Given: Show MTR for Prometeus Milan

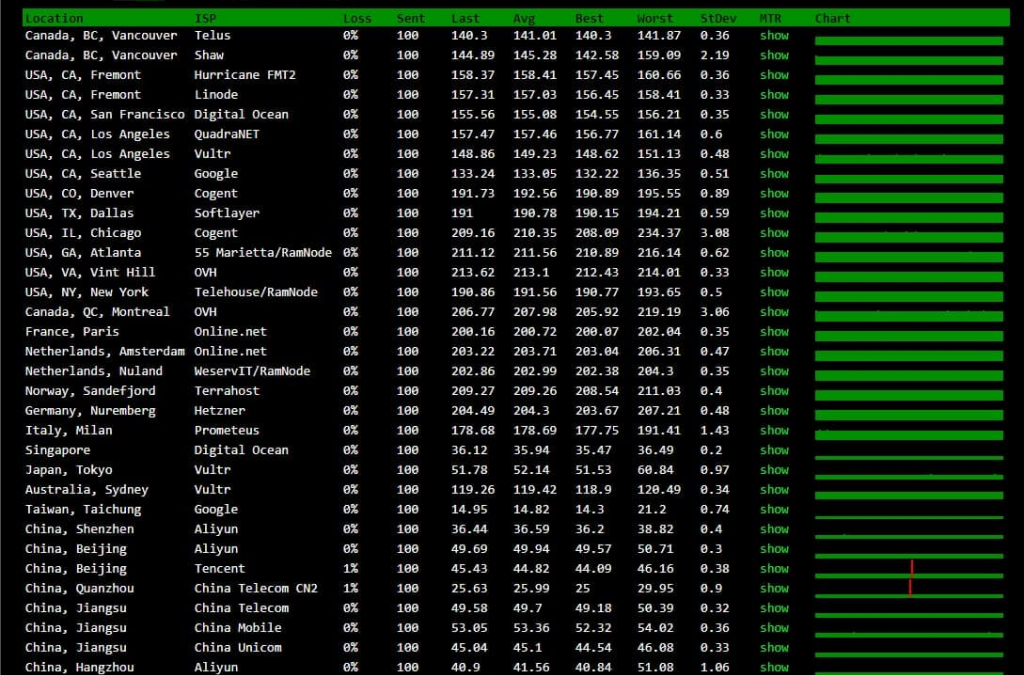Looking at the screenshot, I should click(x=774, y=430).
